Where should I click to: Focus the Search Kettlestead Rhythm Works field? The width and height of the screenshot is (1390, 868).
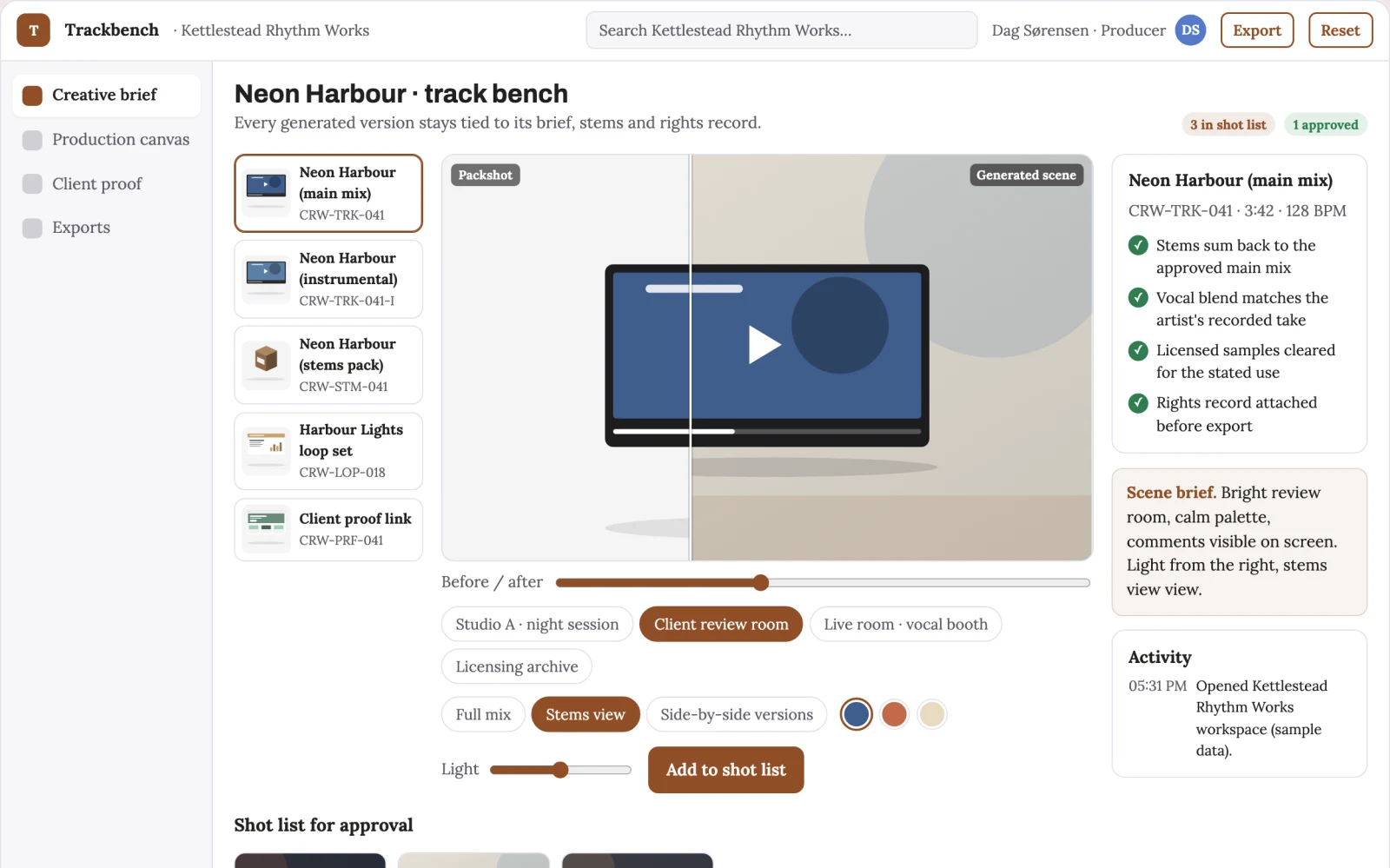pos(781,30)
